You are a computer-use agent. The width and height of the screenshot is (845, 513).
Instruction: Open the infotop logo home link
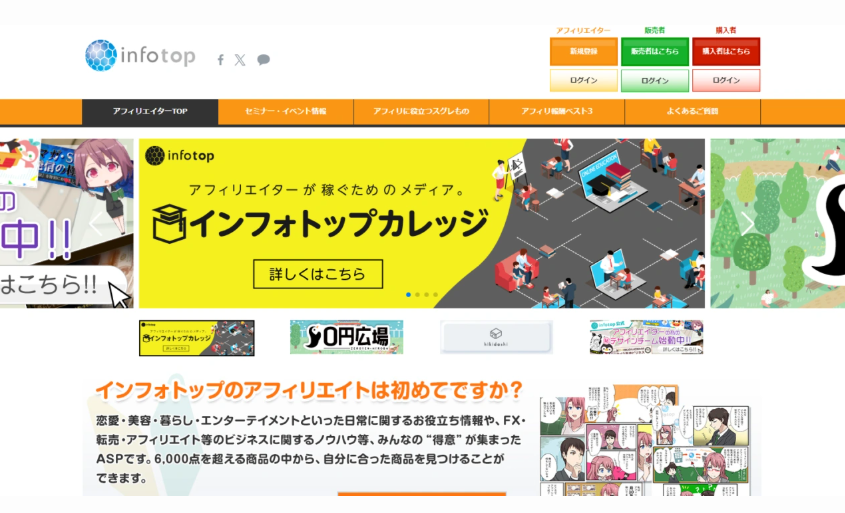[x=140, y=55]
